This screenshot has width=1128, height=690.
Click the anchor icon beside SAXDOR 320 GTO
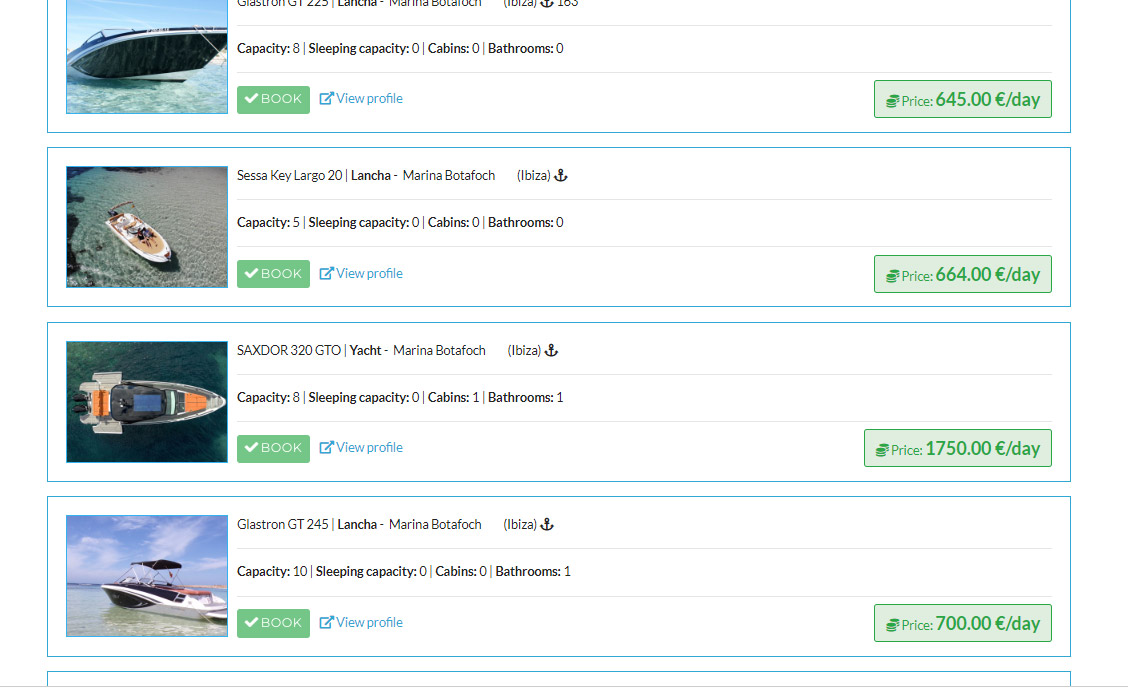(551, 350)
